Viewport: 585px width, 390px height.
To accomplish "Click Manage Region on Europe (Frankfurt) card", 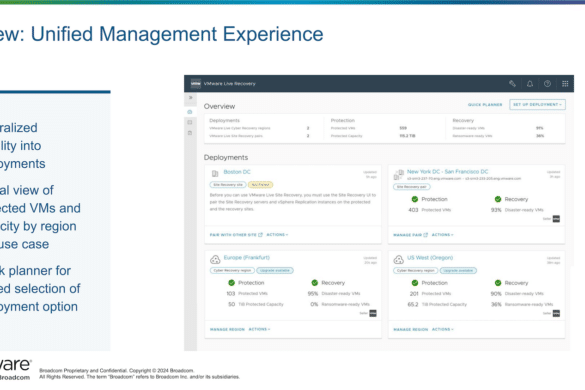I will (227, 329).
